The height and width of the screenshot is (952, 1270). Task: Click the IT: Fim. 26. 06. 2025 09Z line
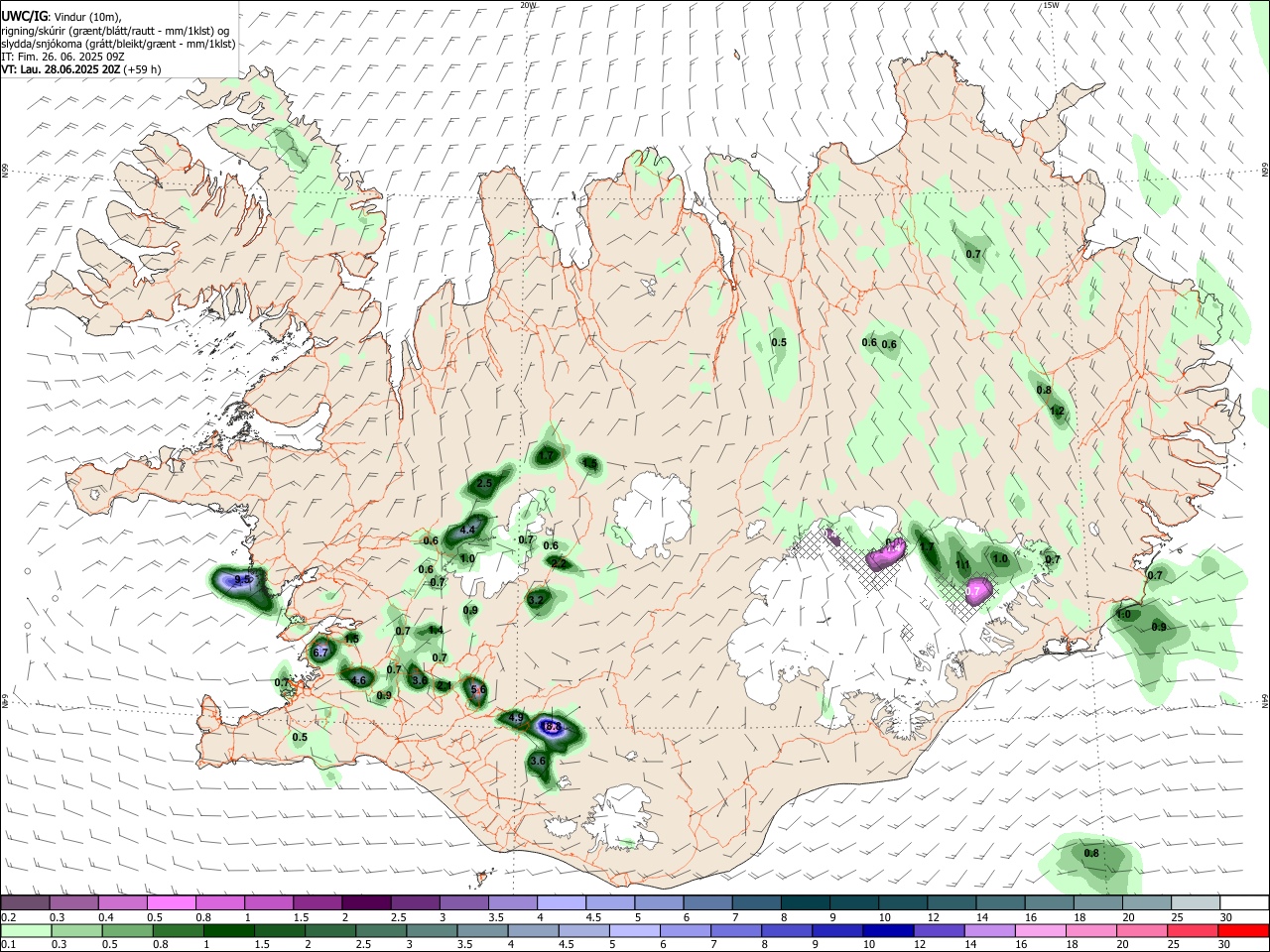click(63, 57)
